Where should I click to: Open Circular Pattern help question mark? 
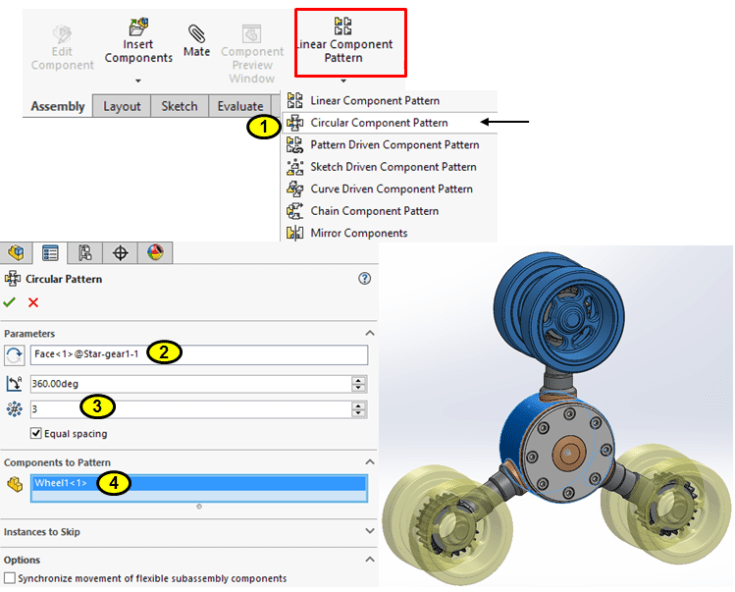point(364,279)
